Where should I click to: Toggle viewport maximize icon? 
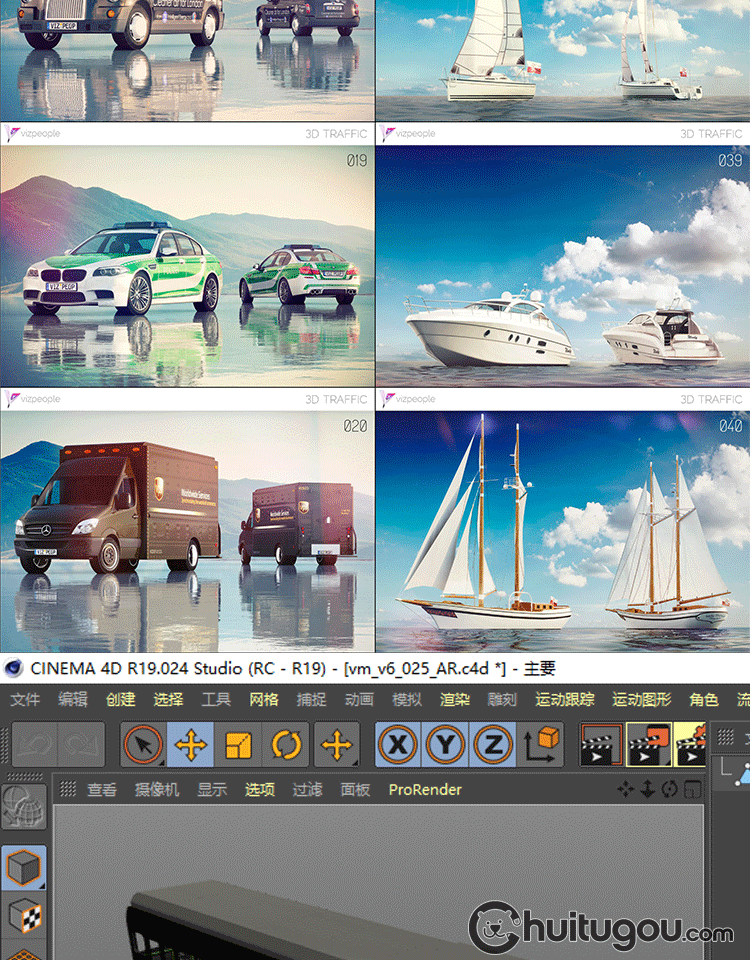pyautogui.click(x=692, y=789)
